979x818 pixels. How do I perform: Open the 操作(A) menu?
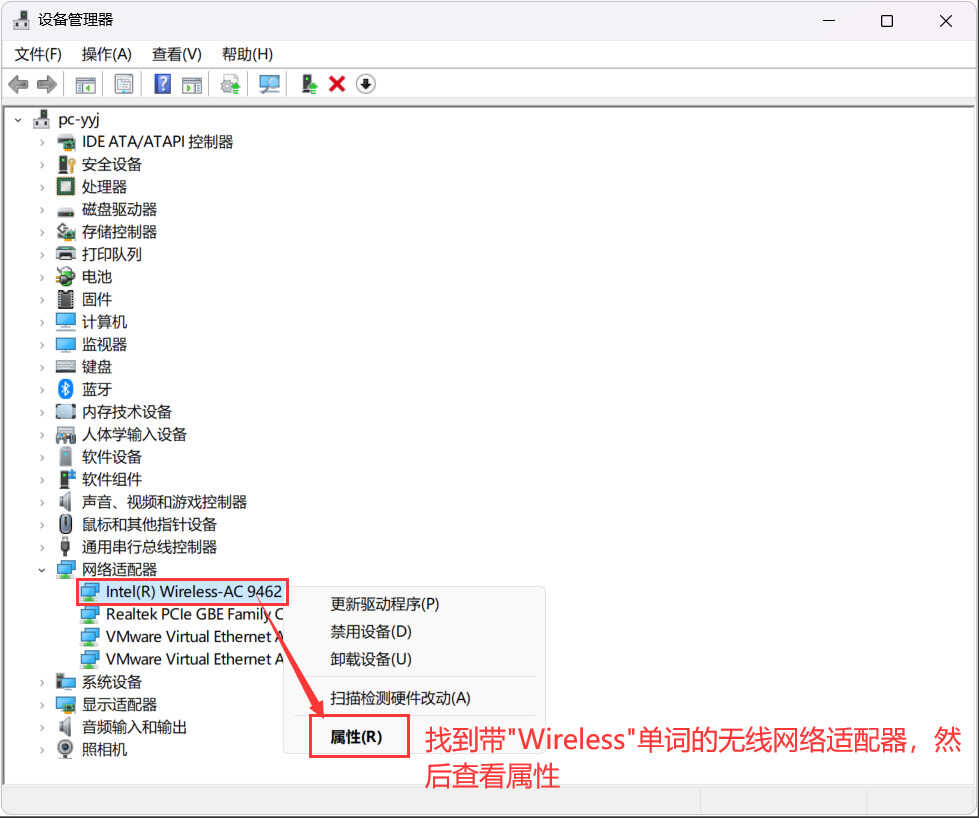[x=107, y=54]
